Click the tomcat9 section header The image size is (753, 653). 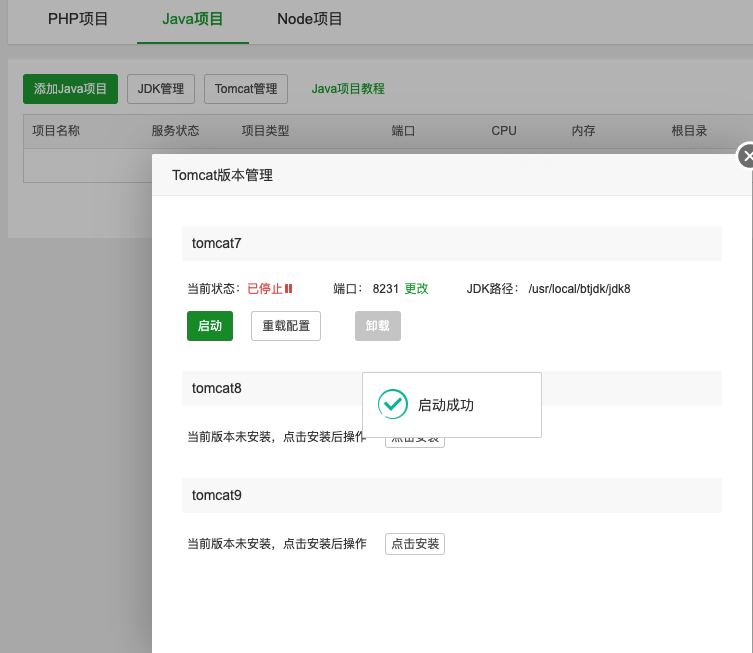(452, 496)
